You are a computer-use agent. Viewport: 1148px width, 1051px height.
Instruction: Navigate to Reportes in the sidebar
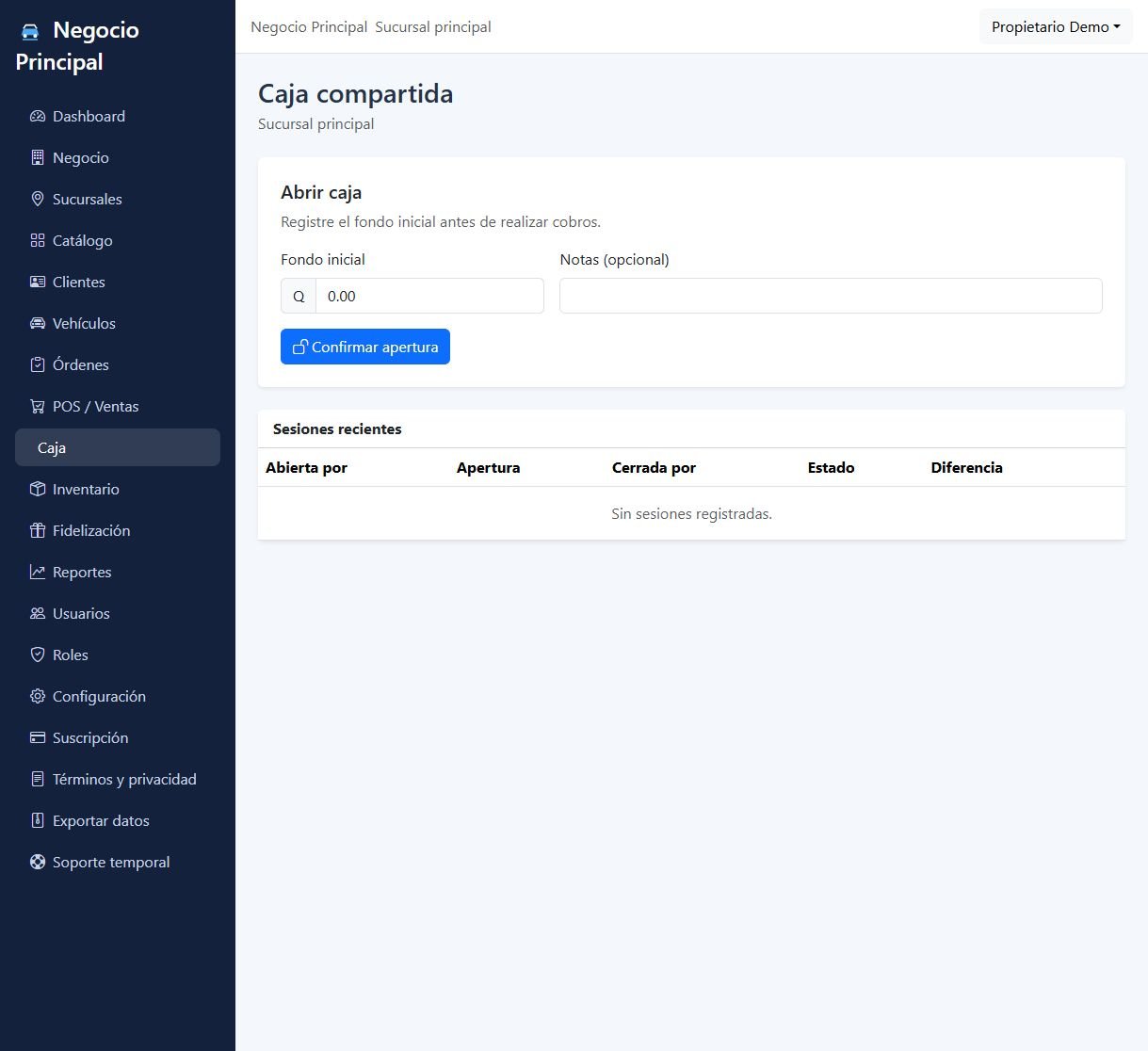[118, 573]
